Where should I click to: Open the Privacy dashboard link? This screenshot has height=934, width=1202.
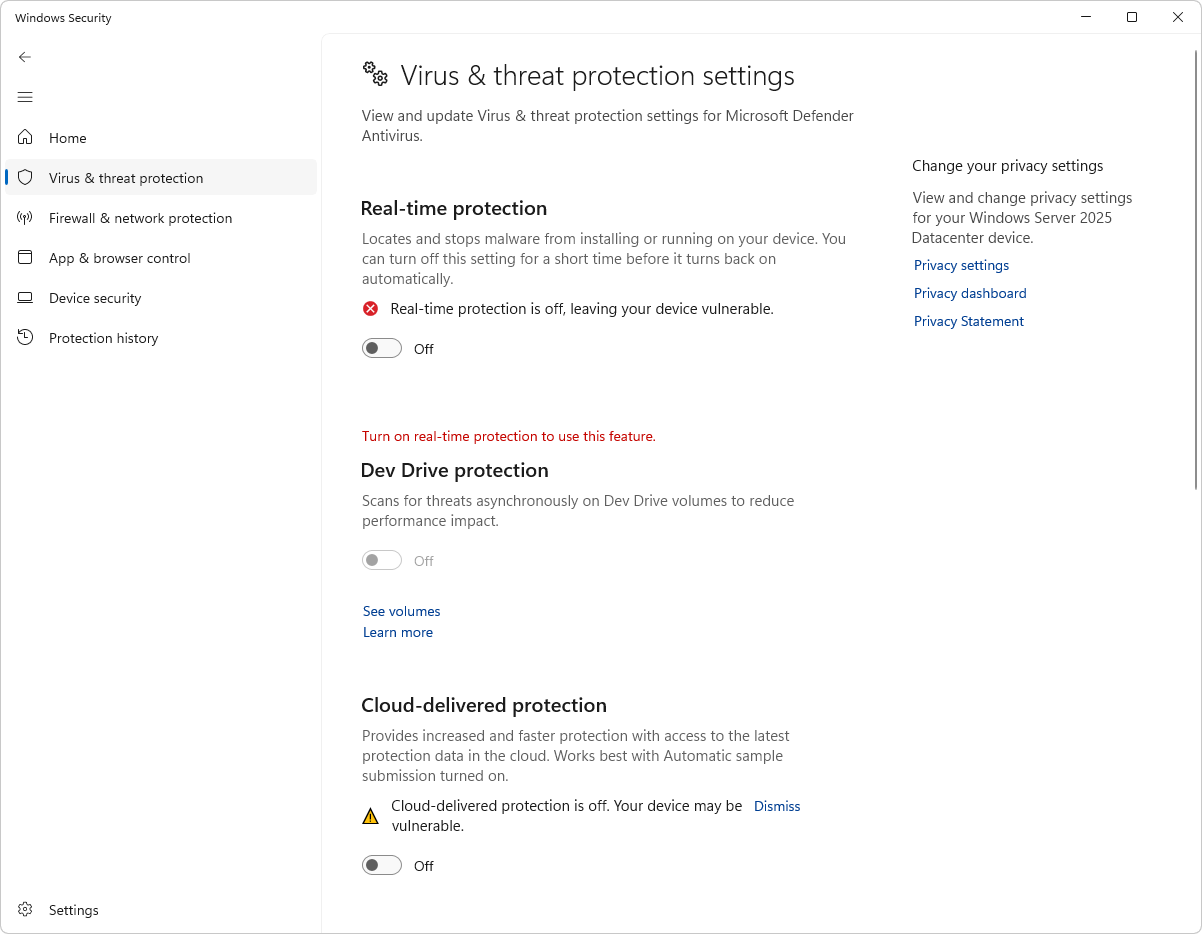[x=970, y=293]
